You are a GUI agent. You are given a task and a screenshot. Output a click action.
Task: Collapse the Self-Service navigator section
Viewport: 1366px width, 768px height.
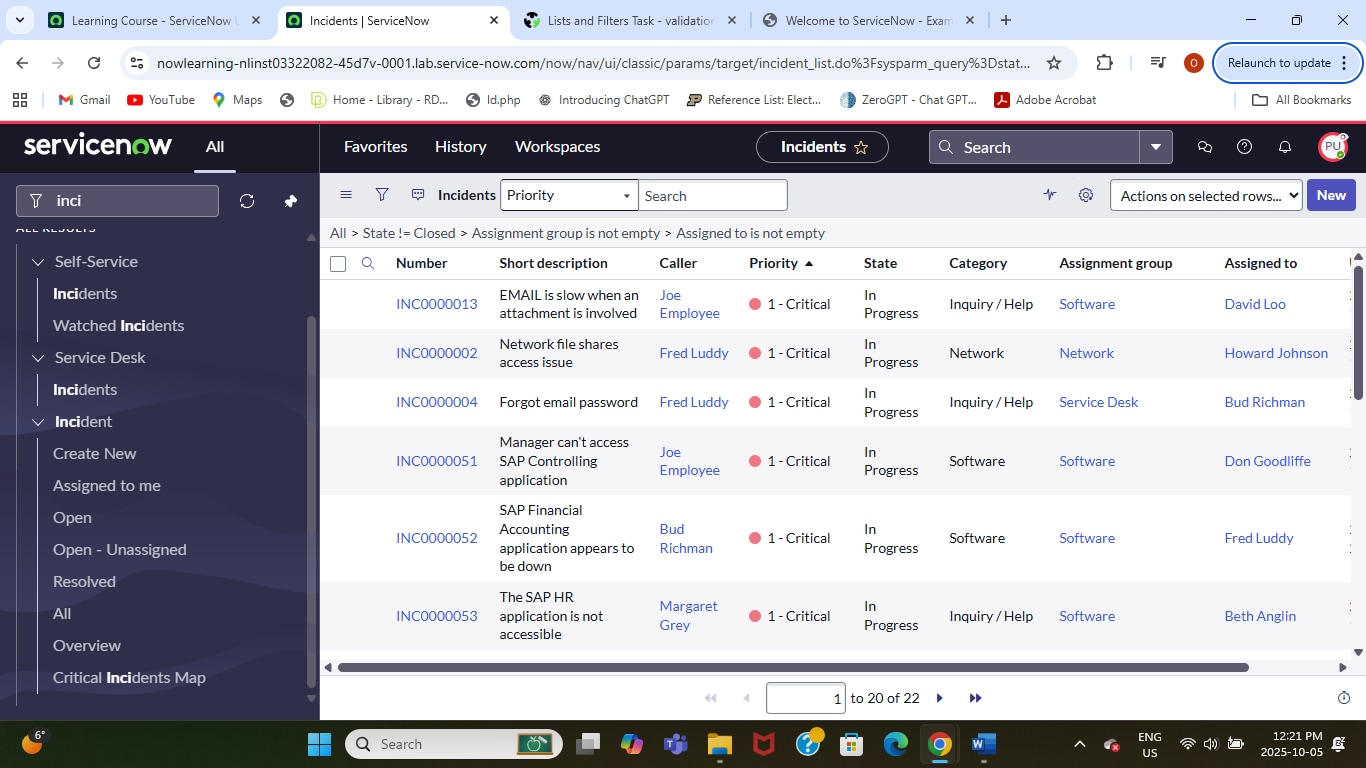click(38, 262)
